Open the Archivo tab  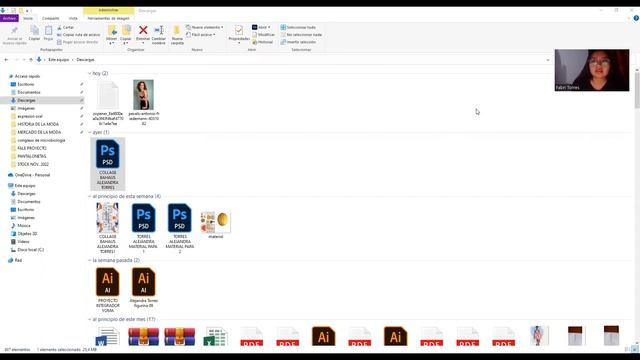pyautogui.click(x=9, y=18)
